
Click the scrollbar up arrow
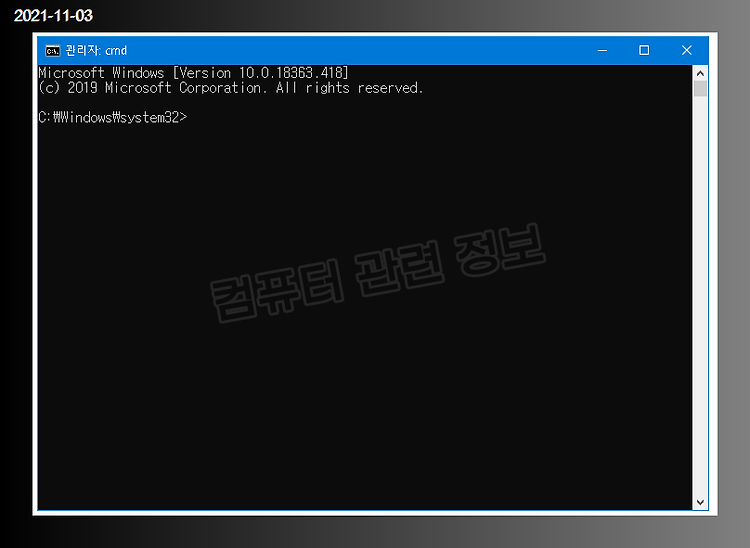pos(700,73)
